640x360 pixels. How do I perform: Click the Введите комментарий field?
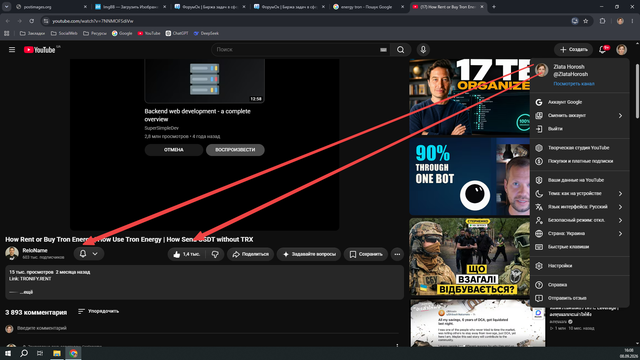207,328
